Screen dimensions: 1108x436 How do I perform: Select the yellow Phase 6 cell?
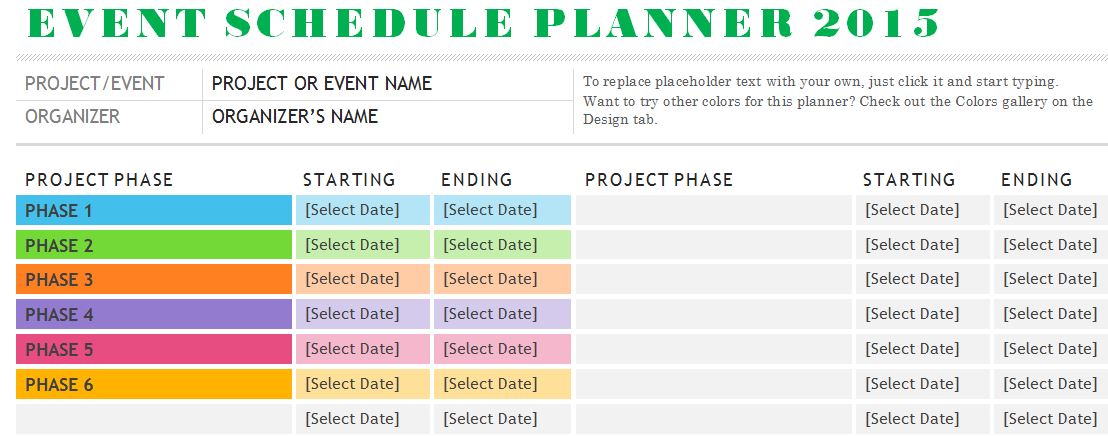154,384
